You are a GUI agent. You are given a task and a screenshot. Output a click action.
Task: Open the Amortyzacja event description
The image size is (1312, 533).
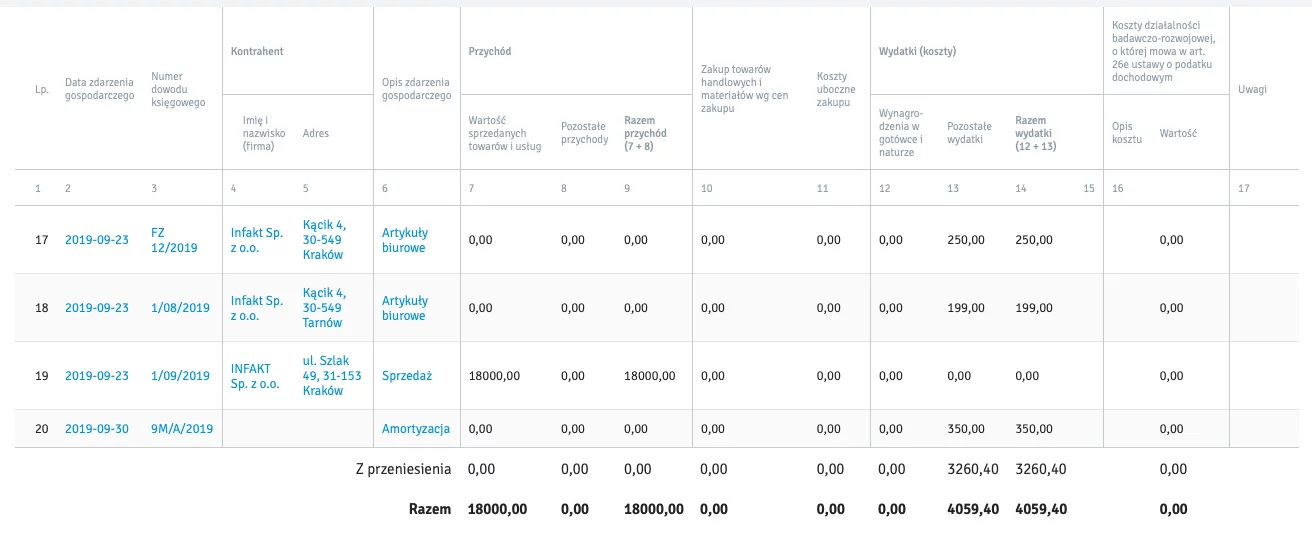coord(416,429)
